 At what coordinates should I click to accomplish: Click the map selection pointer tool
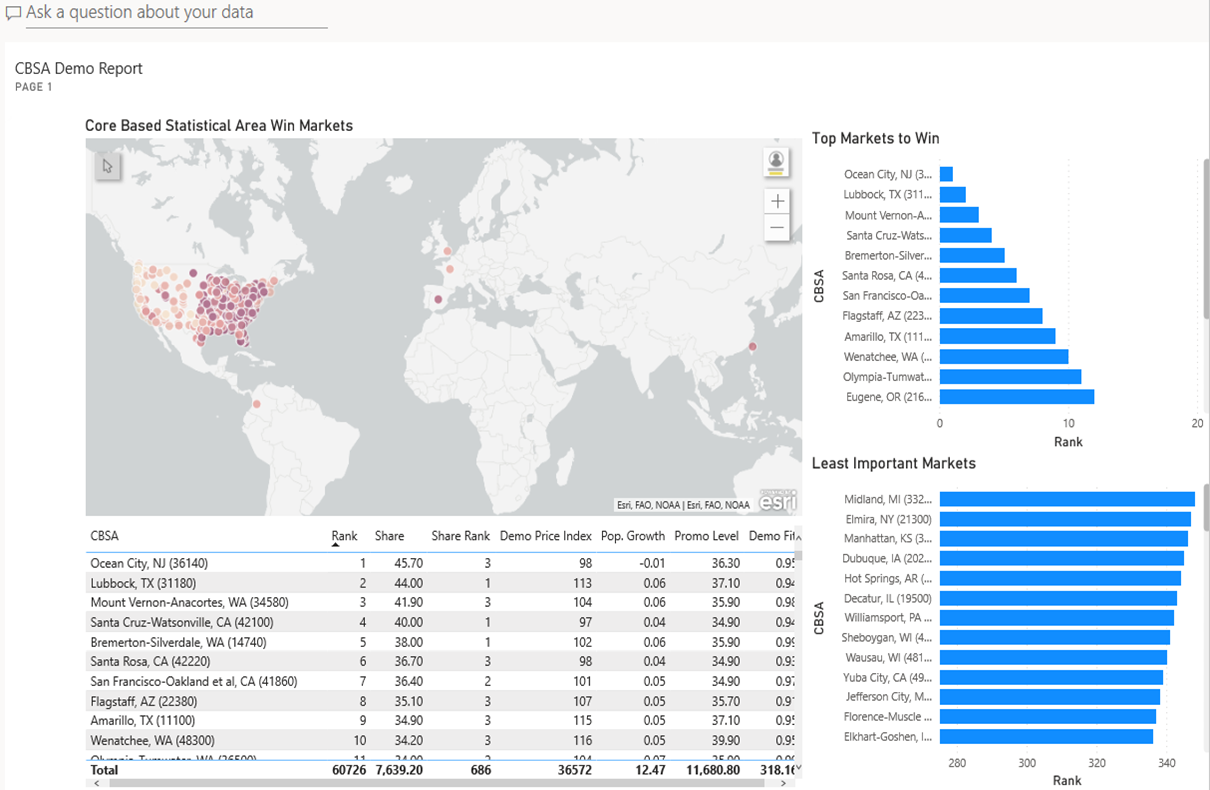(108, 166)
